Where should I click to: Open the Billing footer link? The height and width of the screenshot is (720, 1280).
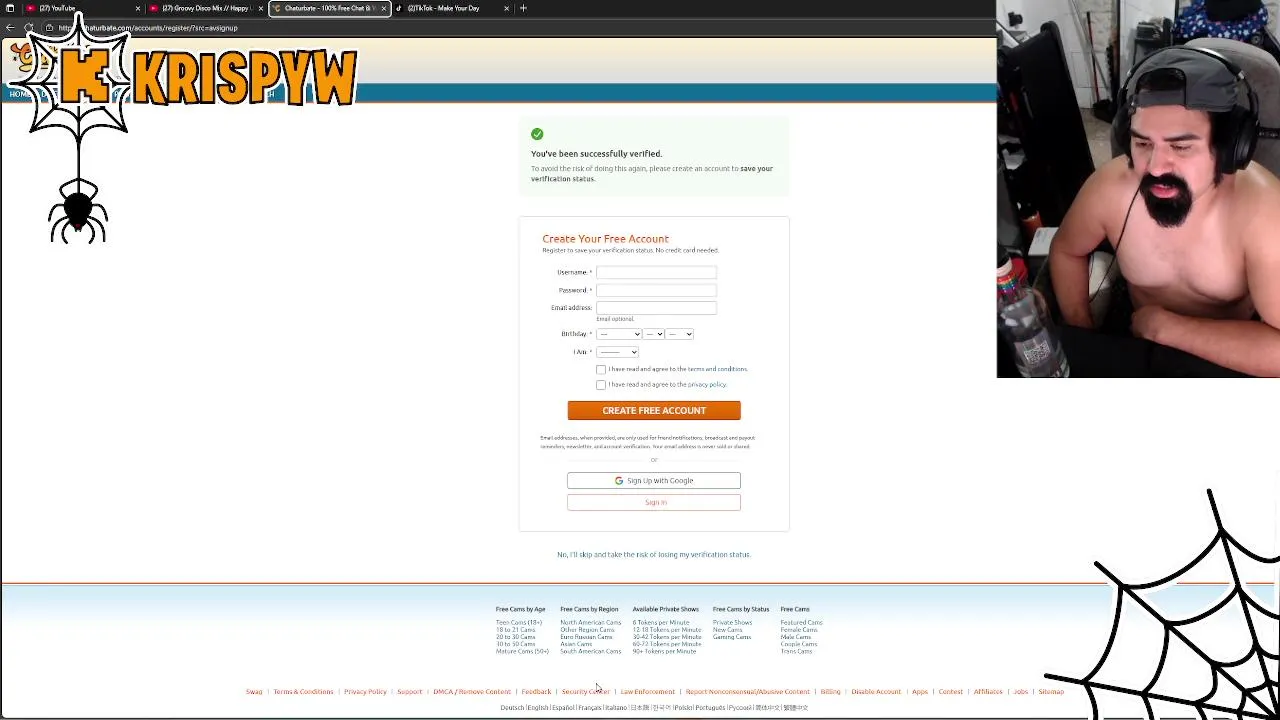[830, 692]
